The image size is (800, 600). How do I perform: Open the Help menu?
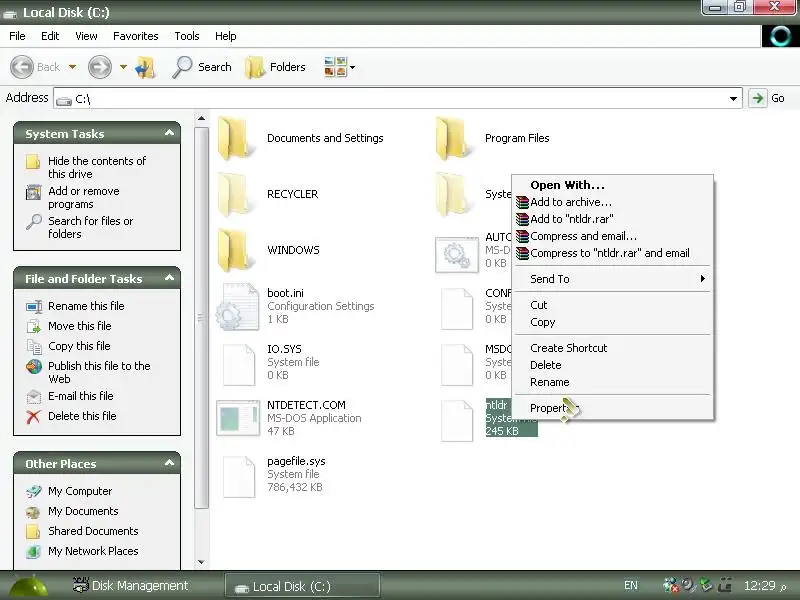coord(226,36)
